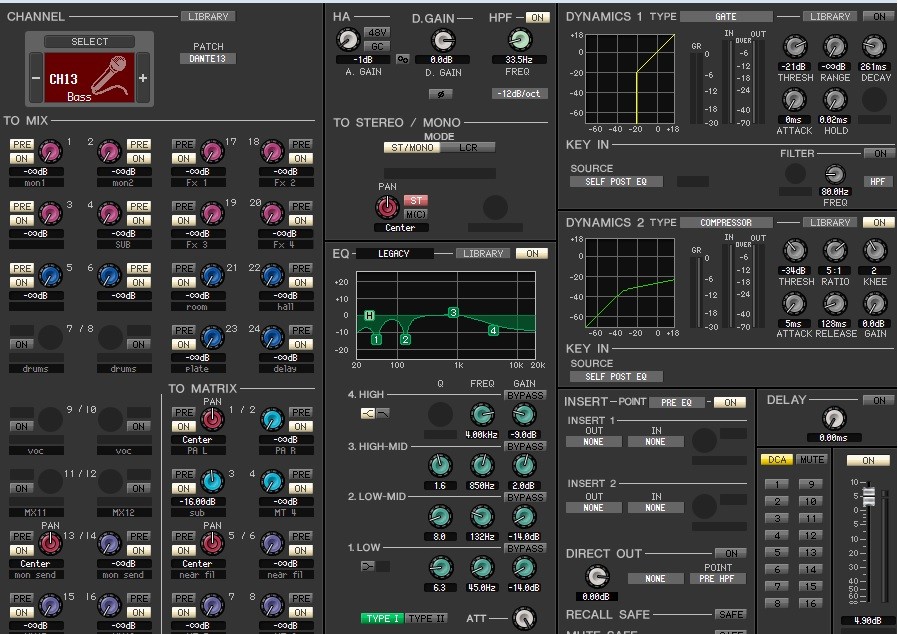Image resolution: width=898 pixels, height=634 pixels.
Task: Switch to EQ TYPE I
Action: coord(382,619)
